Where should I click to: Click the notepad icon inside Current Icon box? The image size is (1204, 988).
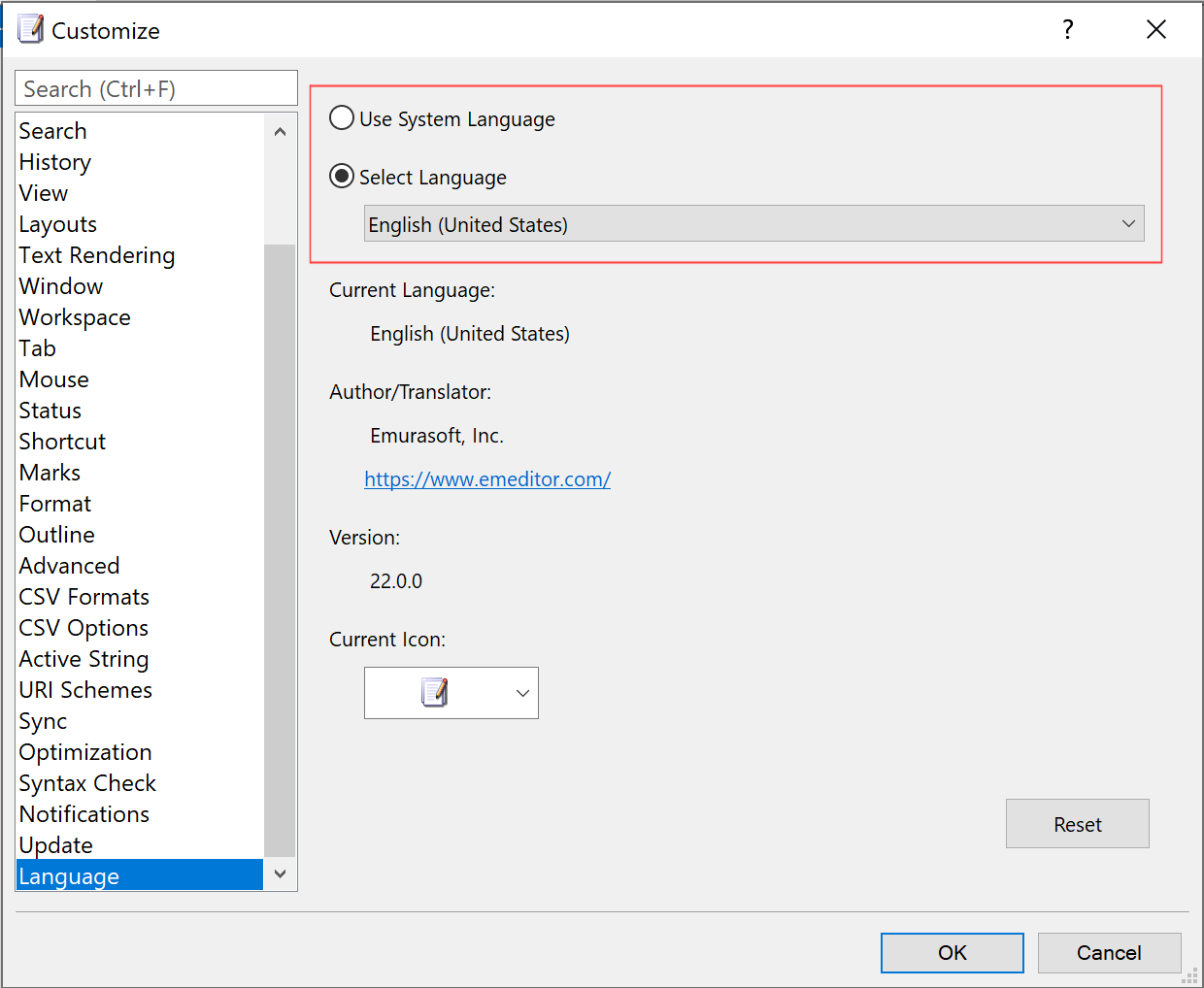tap(434, 692)
